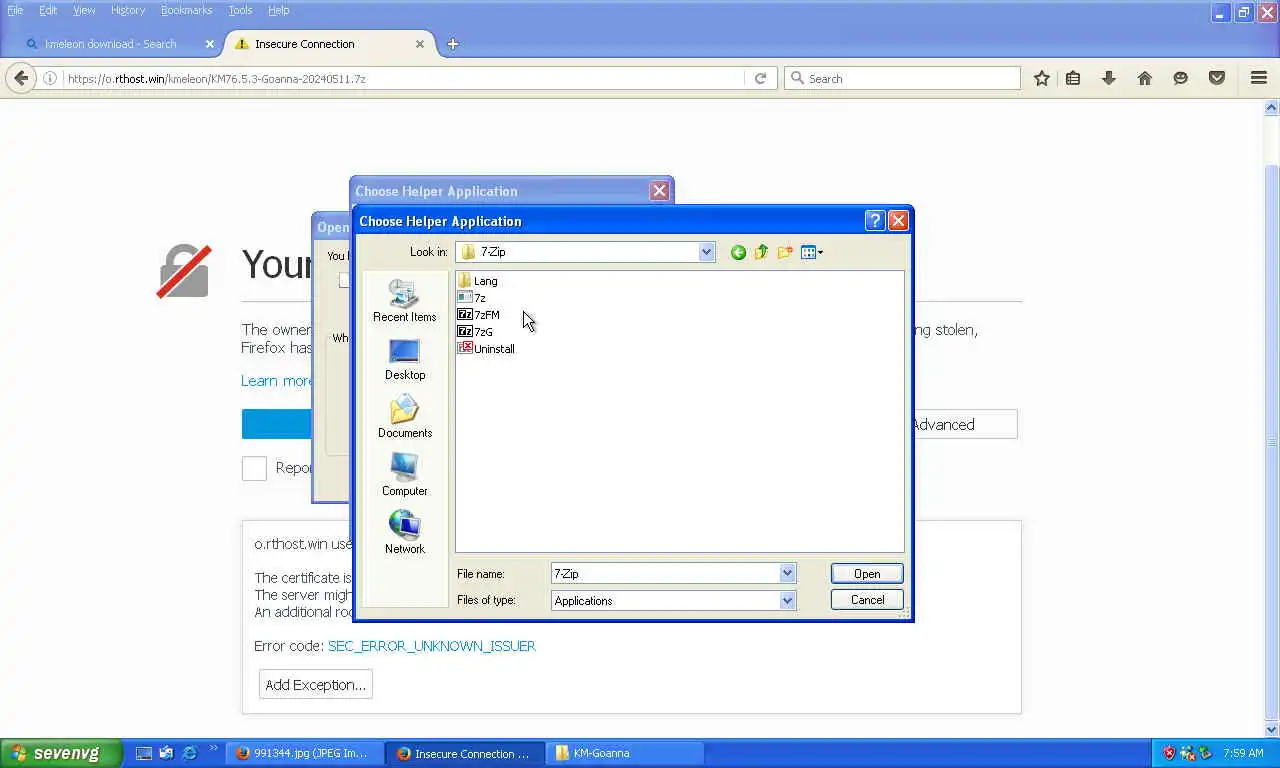Go to the Firefox Home icon
The width and height of the screenshot is (1280, 768).
pos(1145,78)
